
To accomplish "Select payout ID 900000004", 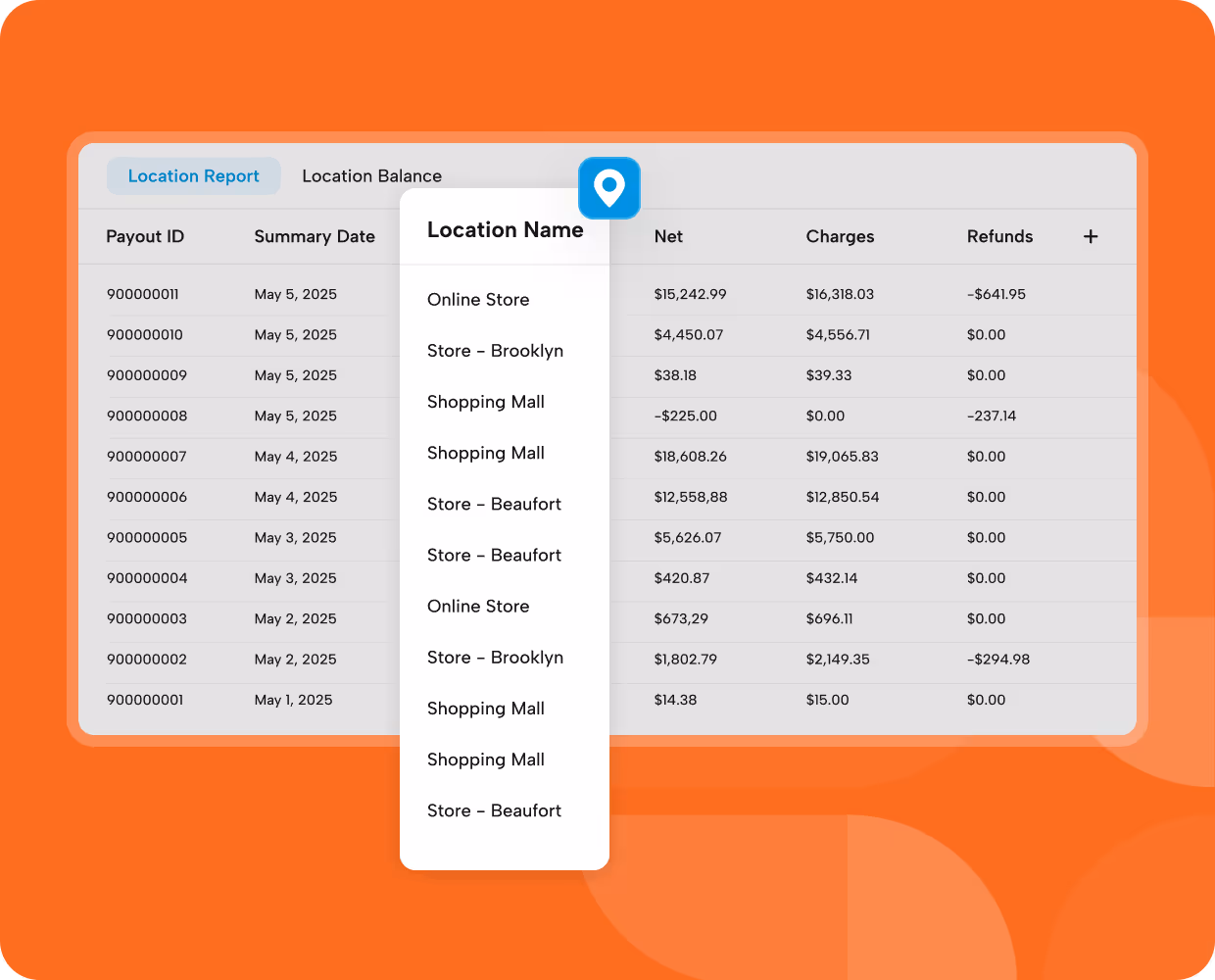I will click(x=147, y=578).
